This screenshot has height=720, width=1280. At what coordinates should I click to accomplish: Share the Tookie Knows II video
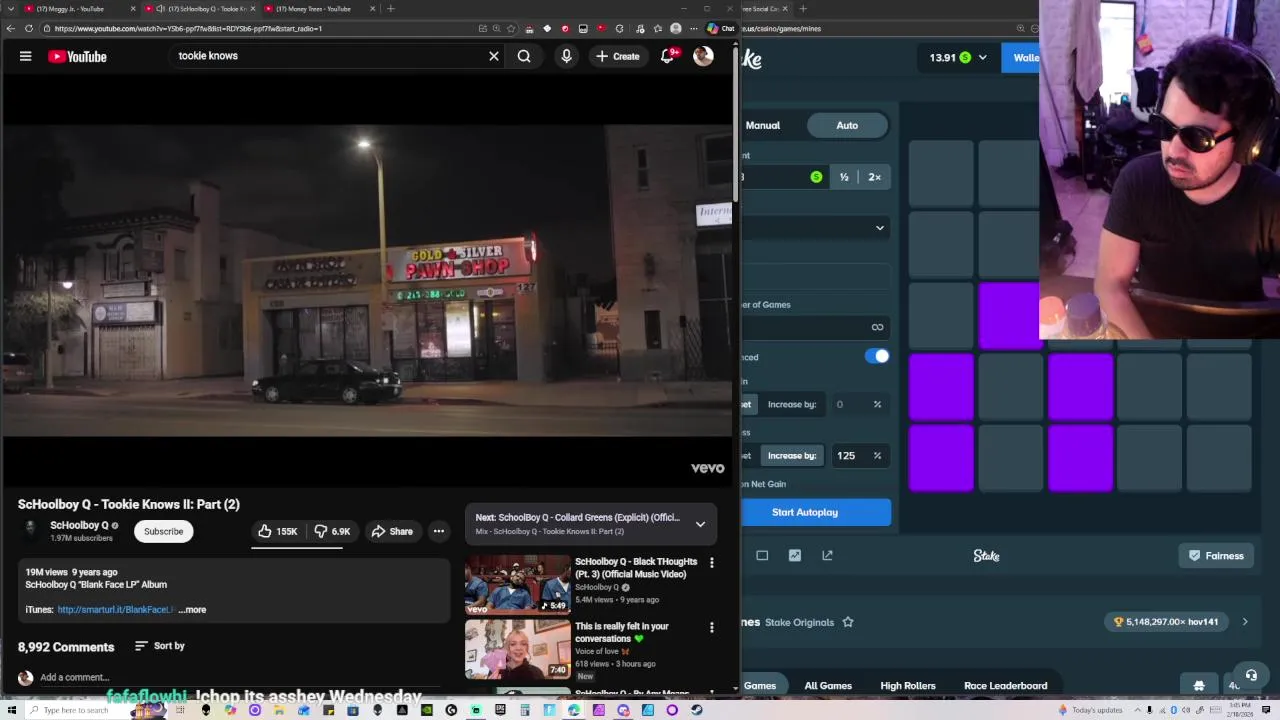391,531
